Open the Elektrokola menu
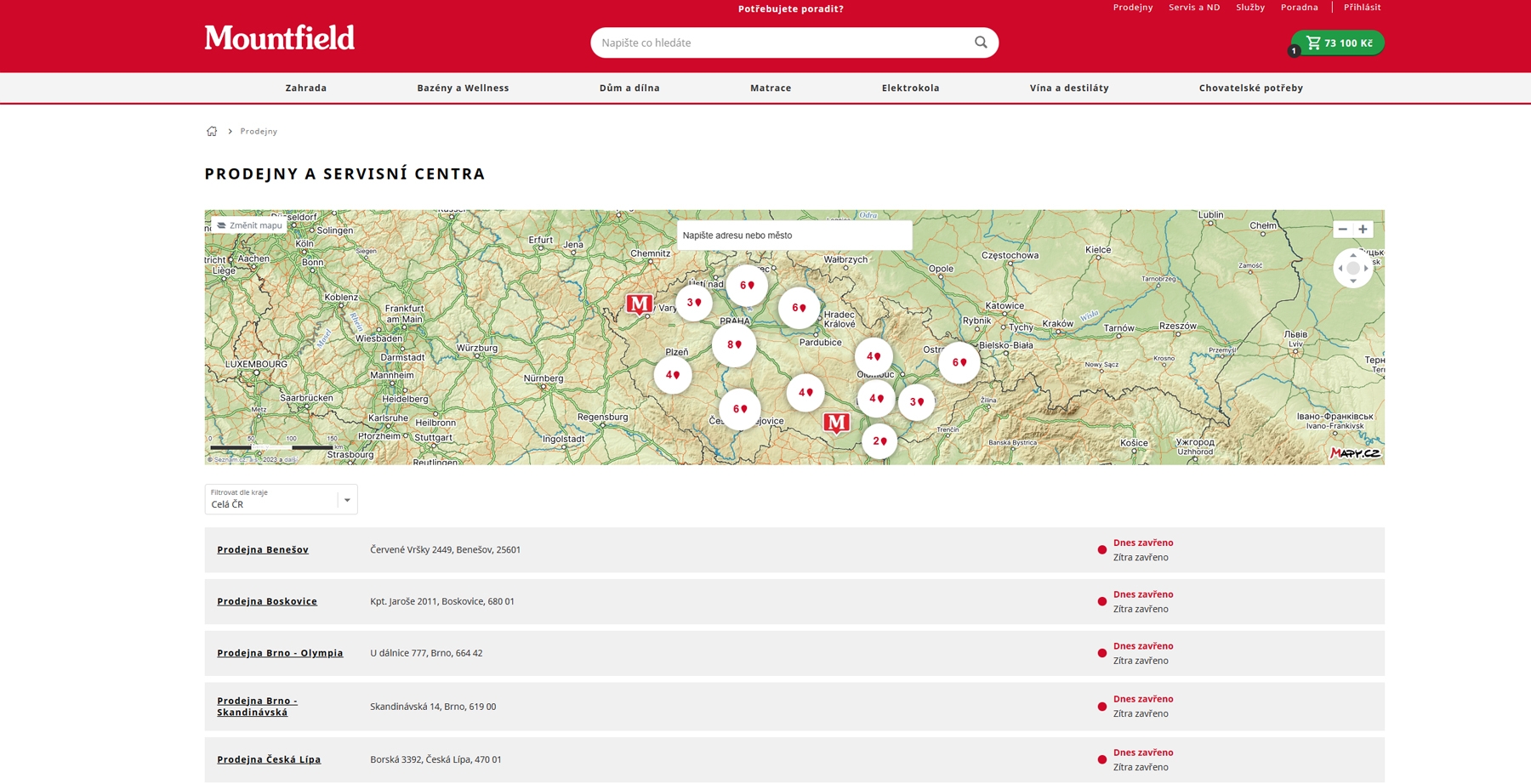This screenshot has height=784, width=1531. point(910,88)
